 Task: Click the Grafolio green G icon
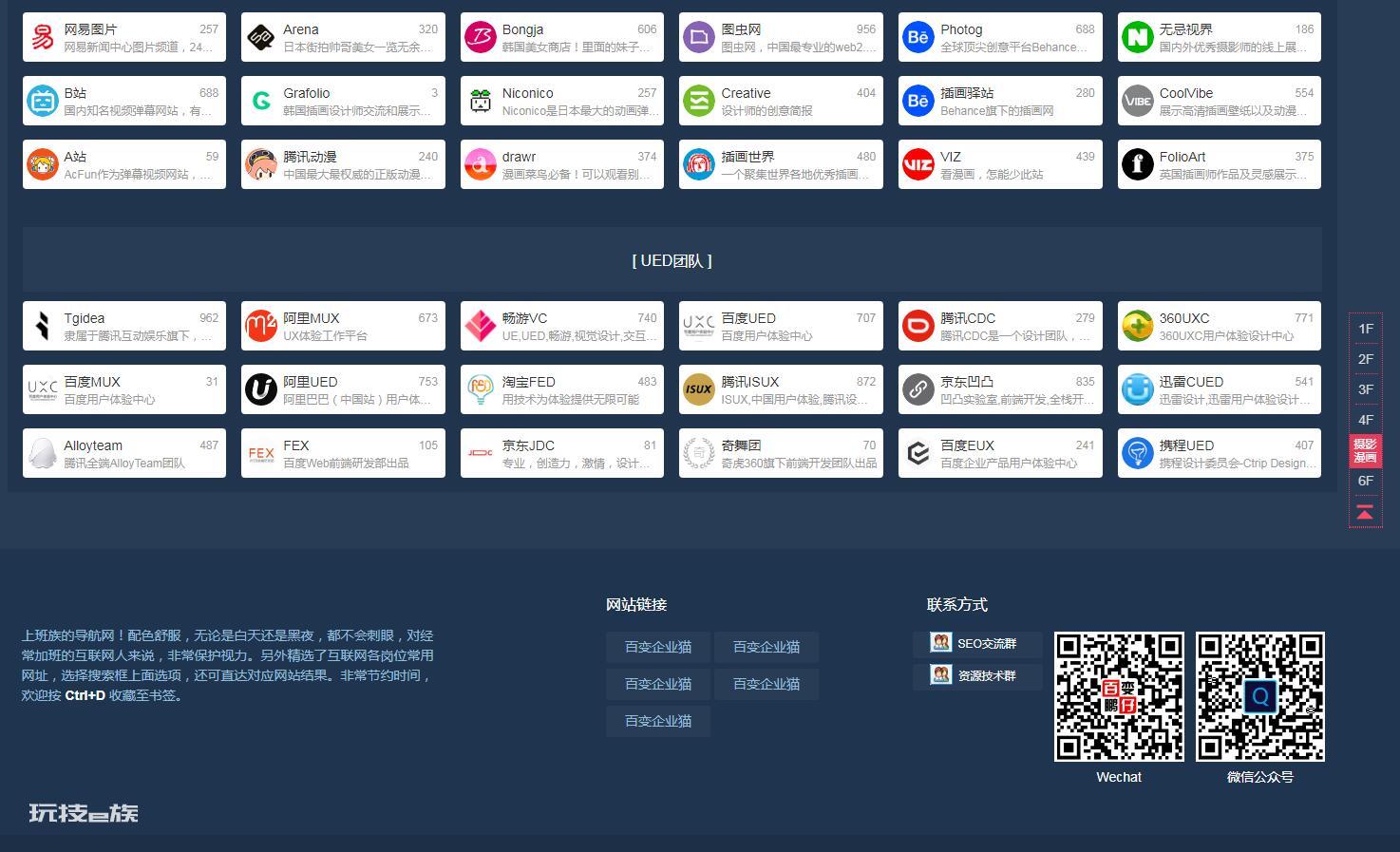pos(261,101)
